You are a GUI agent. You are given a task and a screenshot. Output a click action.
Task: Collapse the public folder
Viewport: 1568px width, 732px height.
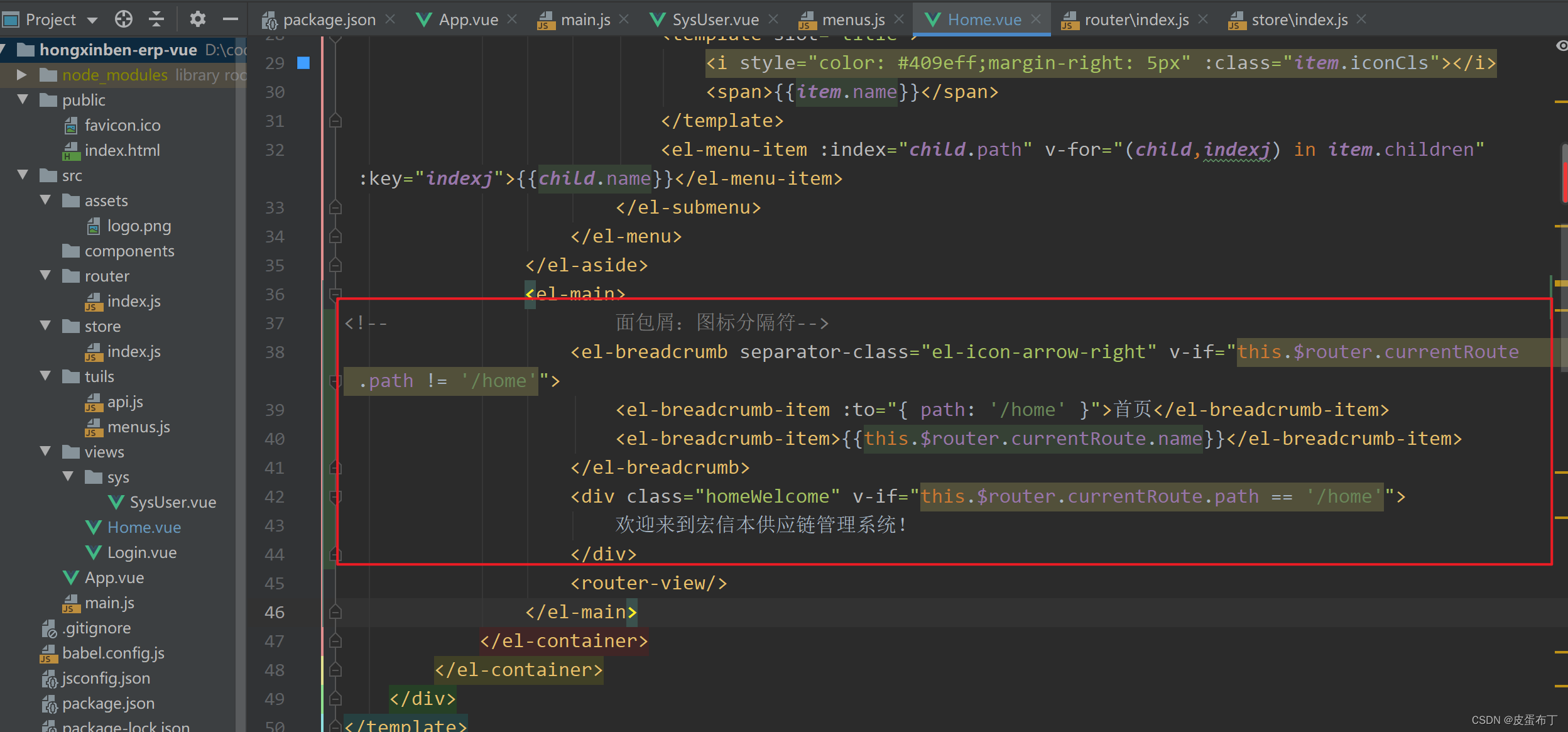click(23, 99)
